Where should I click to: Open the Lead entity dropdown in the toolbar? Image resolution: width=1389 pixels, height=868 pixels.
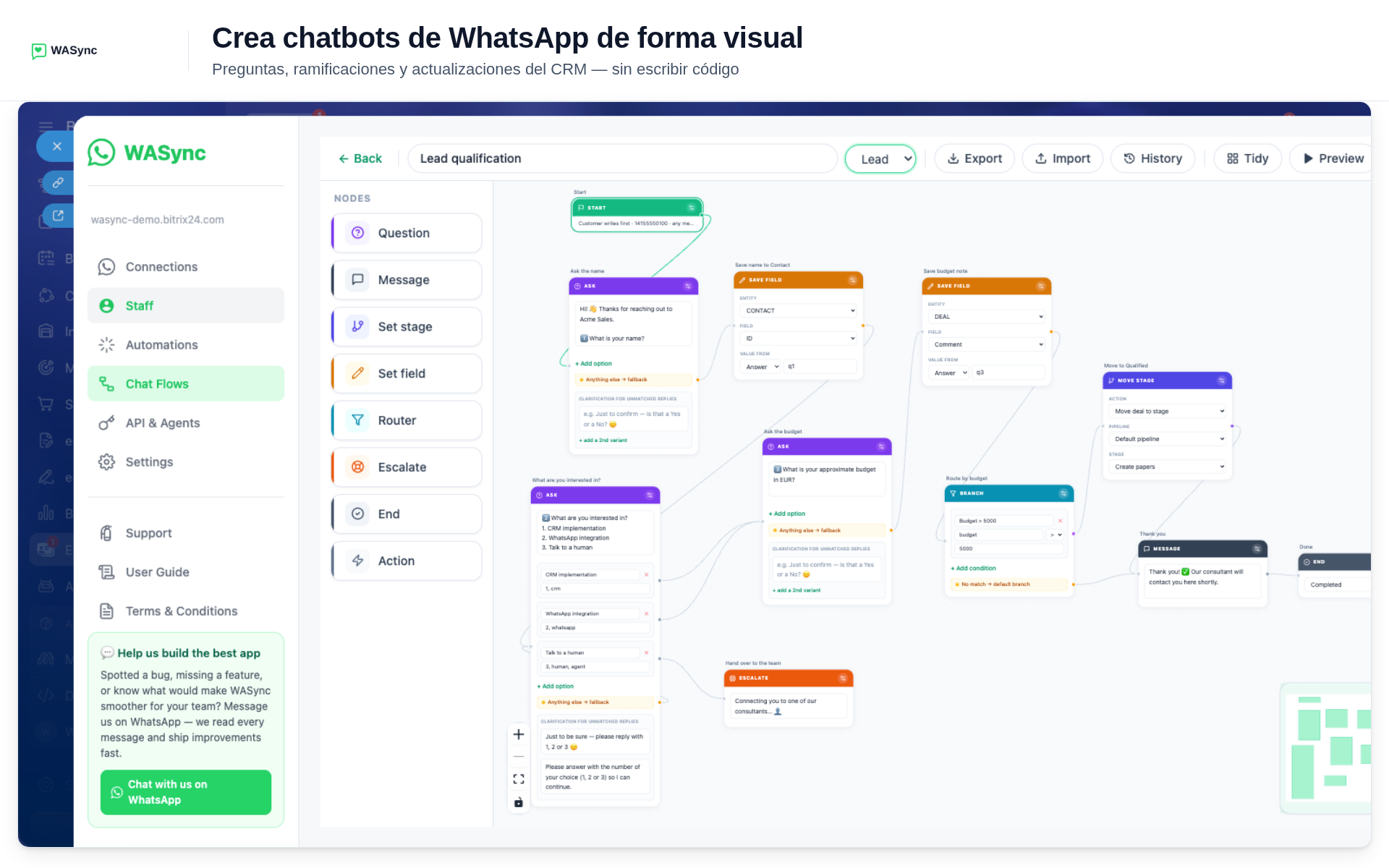[880, 159]
